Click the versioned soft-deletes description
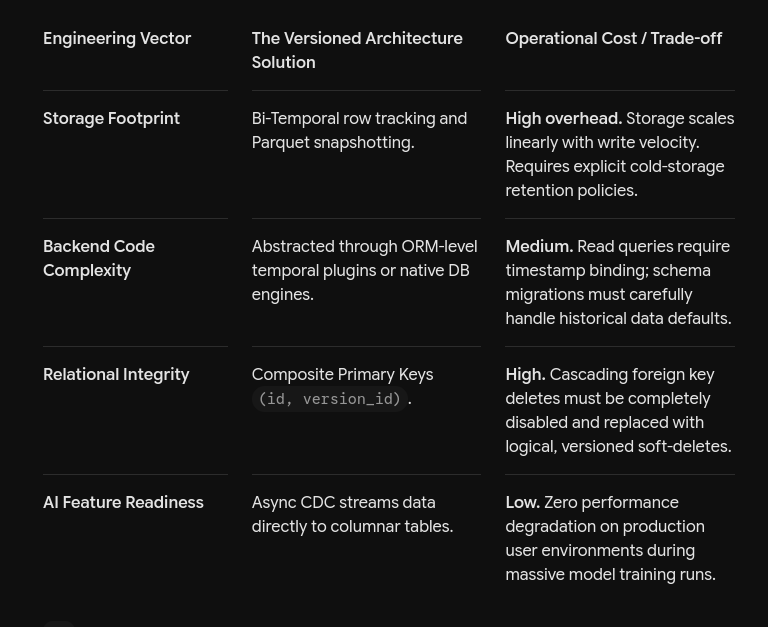 click(x=618, y=410)
